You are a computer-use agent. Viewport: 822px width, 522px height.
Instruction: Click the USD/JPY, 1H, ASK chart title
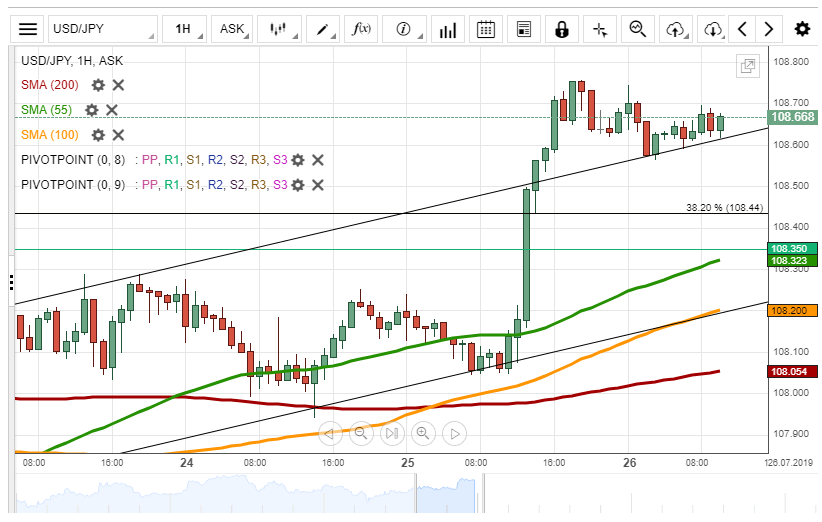coord(72,61)
